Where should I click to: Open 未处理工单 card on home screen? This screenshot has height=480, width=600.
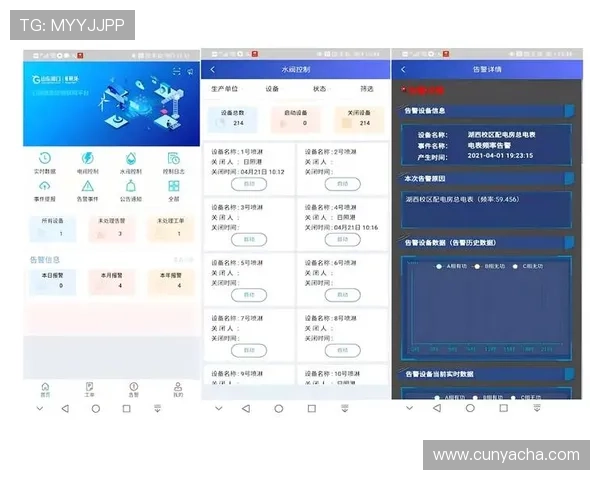click(171, 229)
